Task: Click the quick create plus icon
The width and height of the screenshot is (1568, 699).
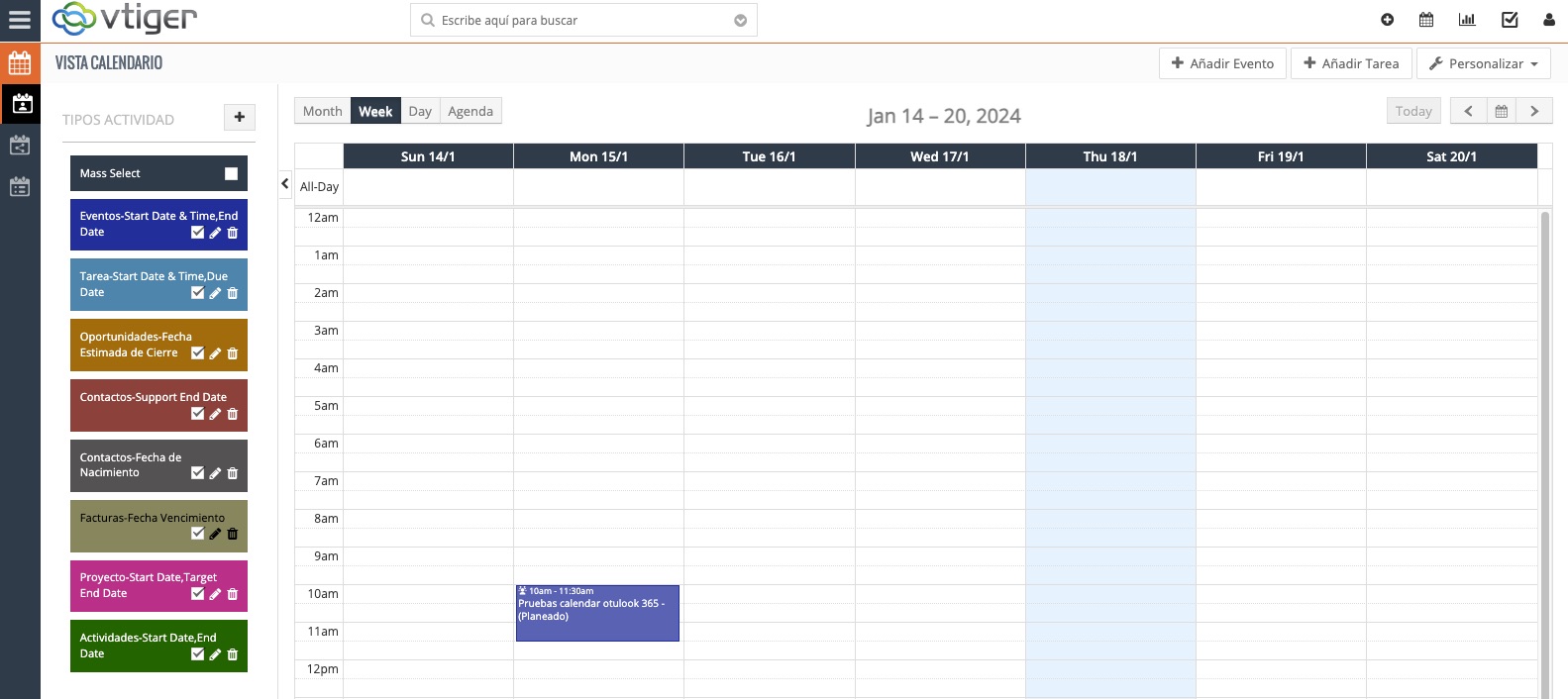Action: pyautogui.click(x=1387, y=20)
